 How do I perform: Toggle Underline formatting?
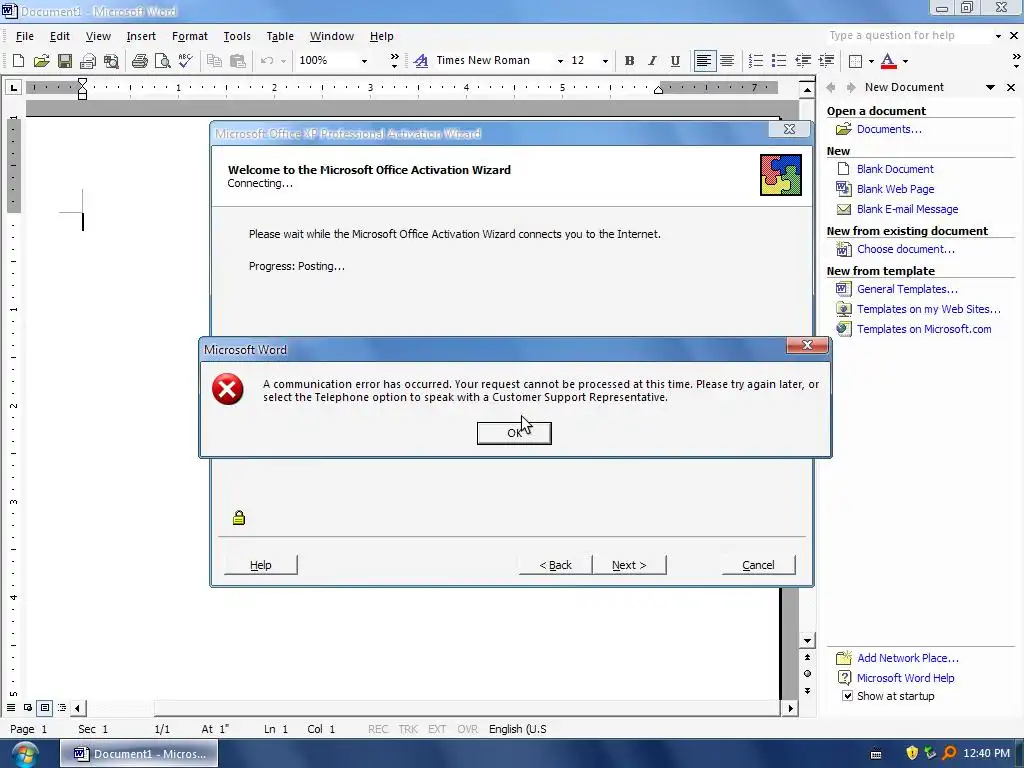675,61
